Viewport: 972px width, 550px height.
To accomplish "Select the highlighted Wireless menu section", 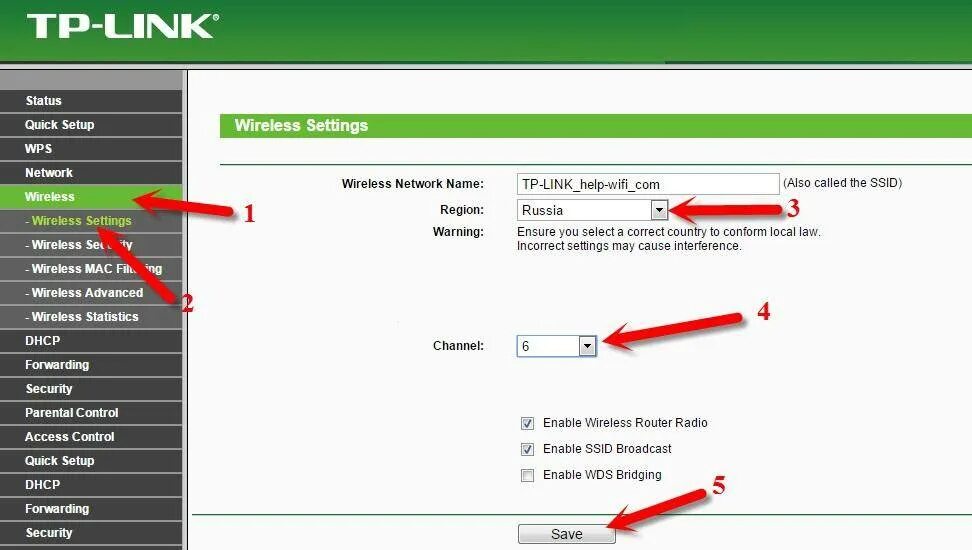I will coord(91,197).
